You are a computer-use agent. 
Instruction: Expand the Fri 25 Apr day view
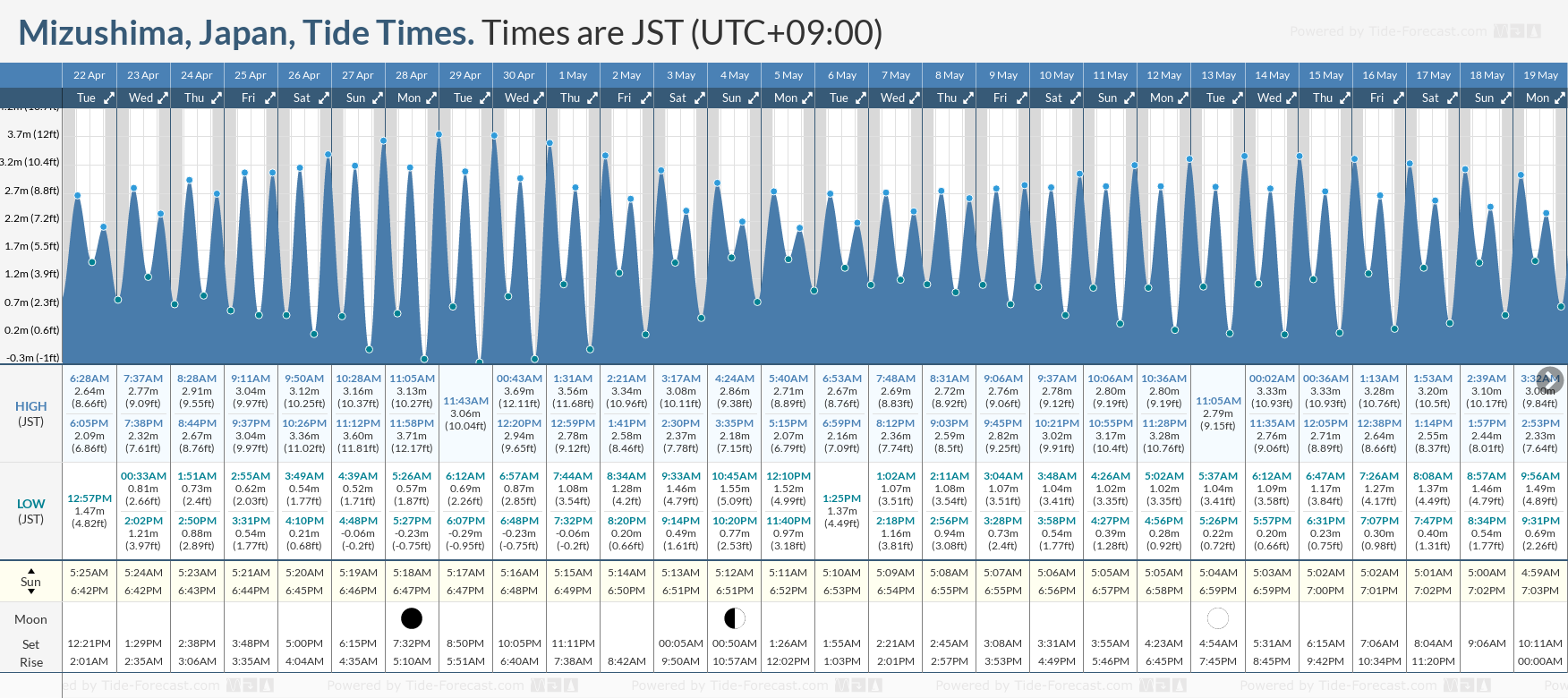270,98
